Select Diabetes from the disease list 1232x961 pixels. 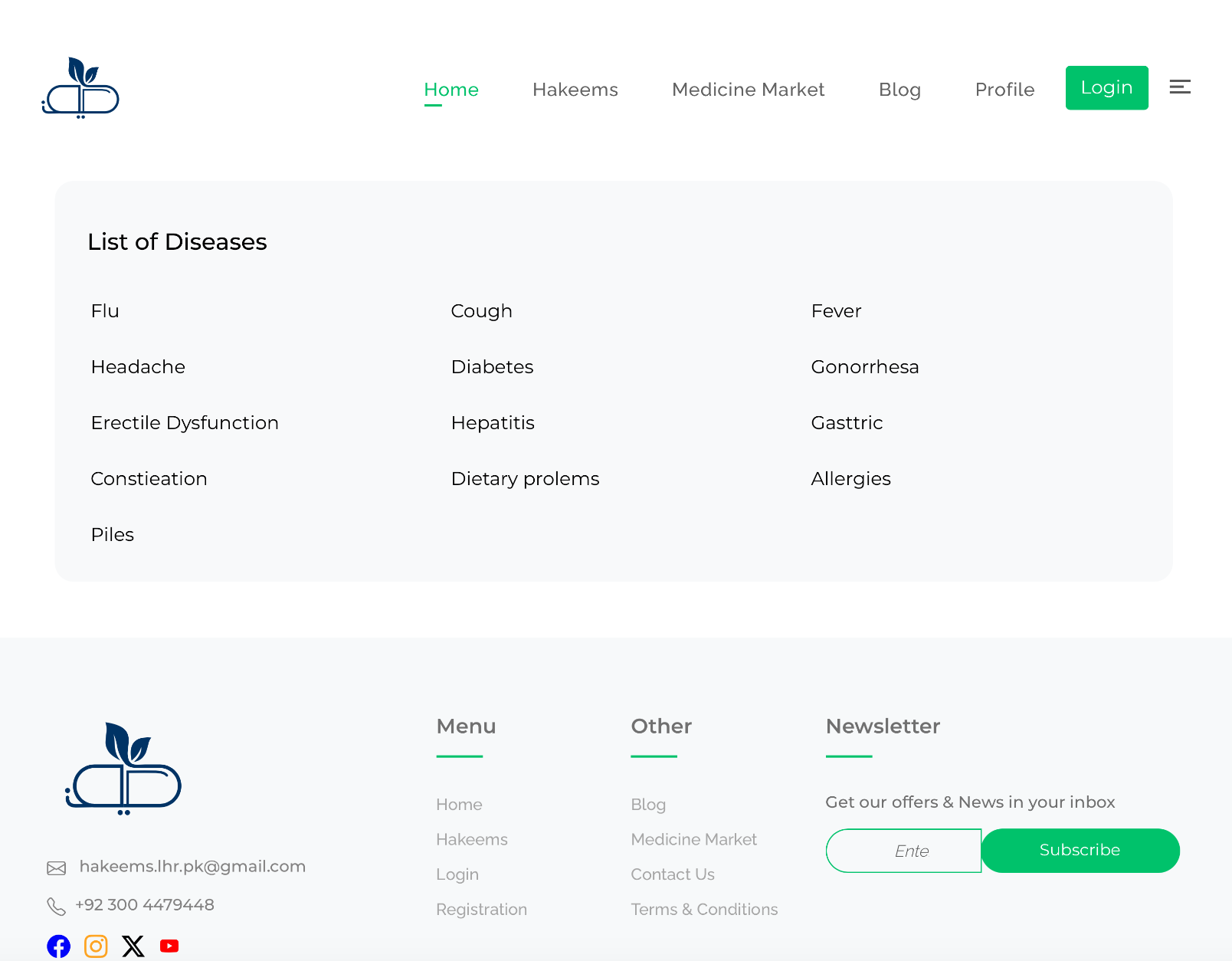492,367
